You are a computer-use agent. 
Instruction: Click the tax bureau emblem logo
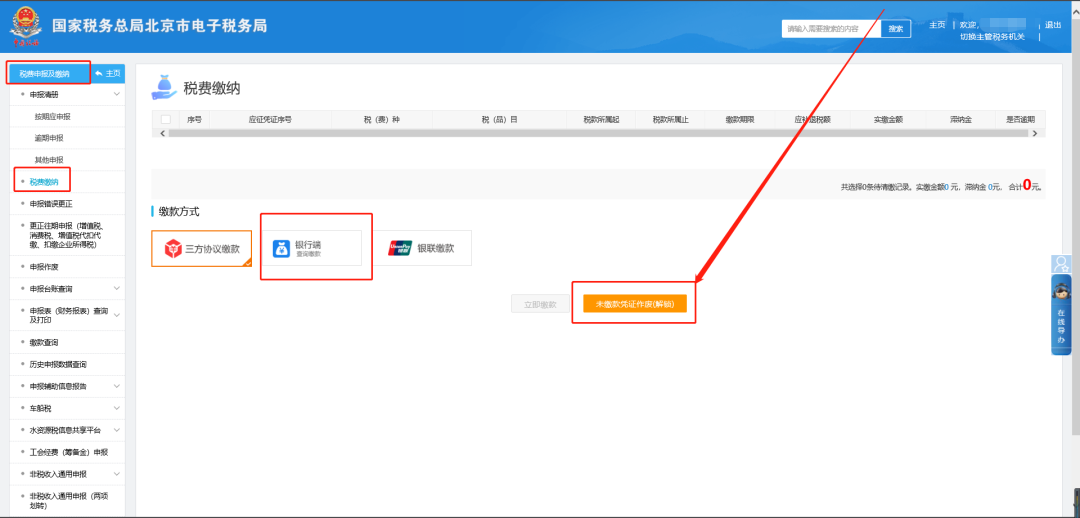24,26
